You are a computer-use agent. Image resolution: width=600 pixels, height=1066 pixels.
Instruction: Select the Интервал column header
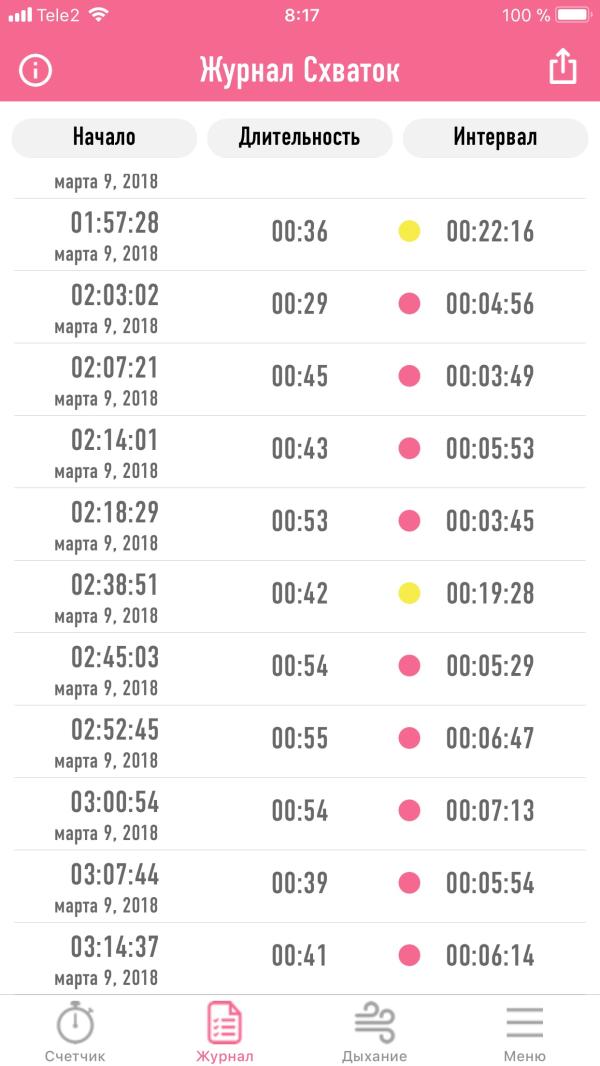495,138
